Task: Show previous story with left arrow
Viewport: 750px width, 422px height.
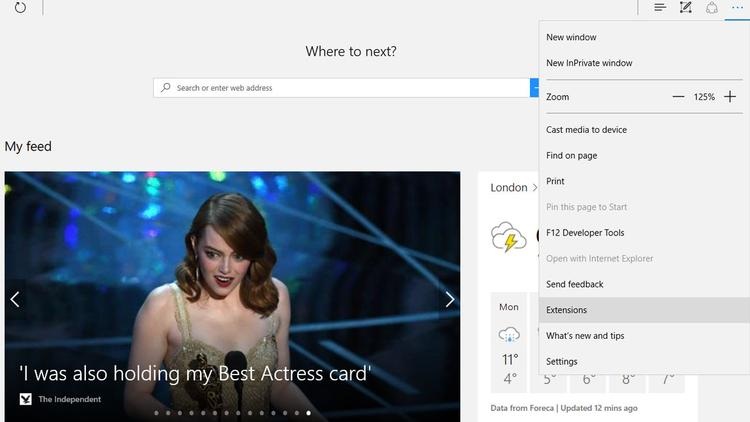Action: click(x=15, y=299)
